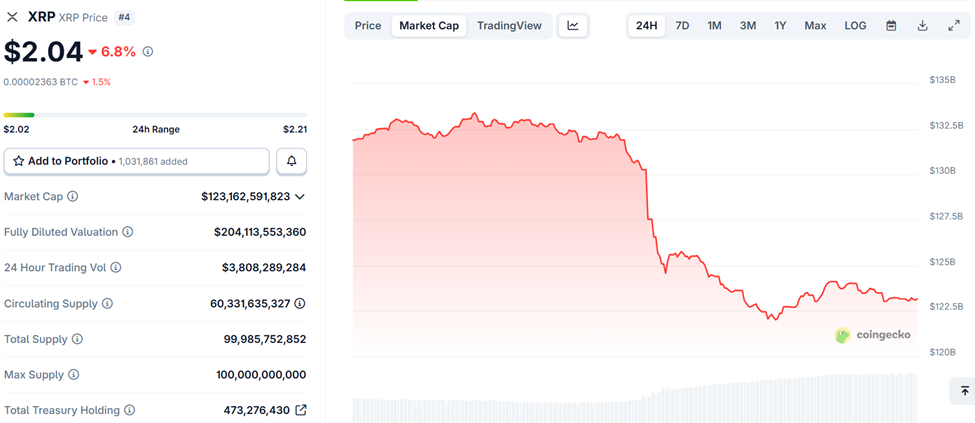Toggle LOG scale on chart

pyautogui.click(x=855, y=26)
